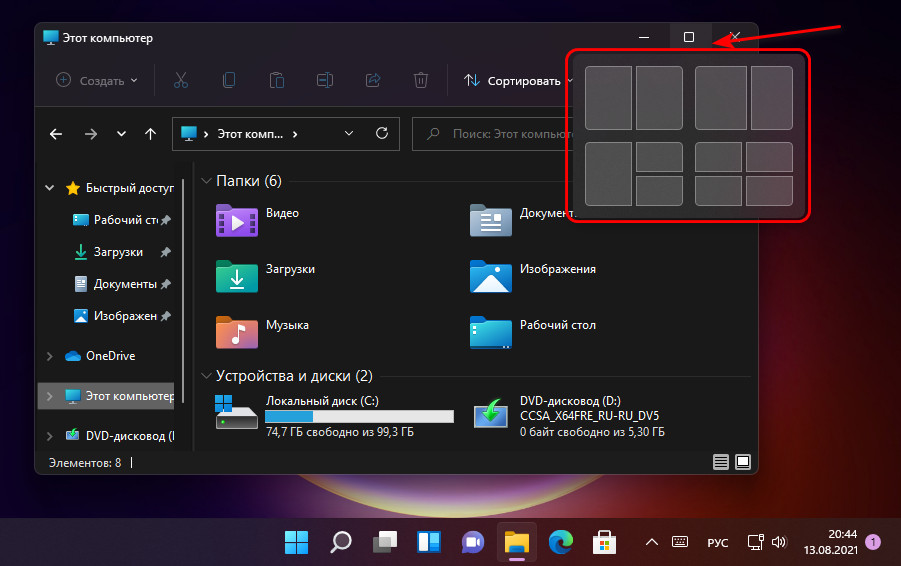Image resolution: width=901 pixels, height=566 pixels.
Task: Open Создать dropdown menu
Action: click(97, 80)
